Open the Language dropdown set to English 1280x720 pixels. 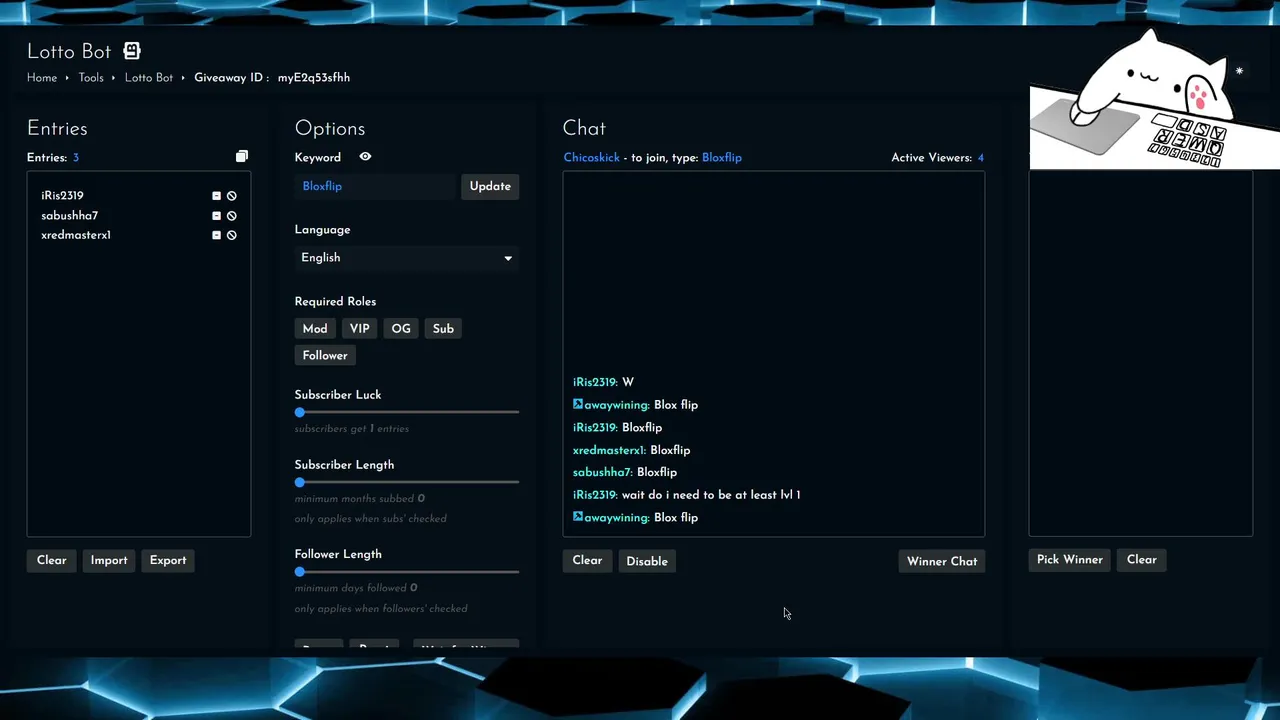pos(407,258)
